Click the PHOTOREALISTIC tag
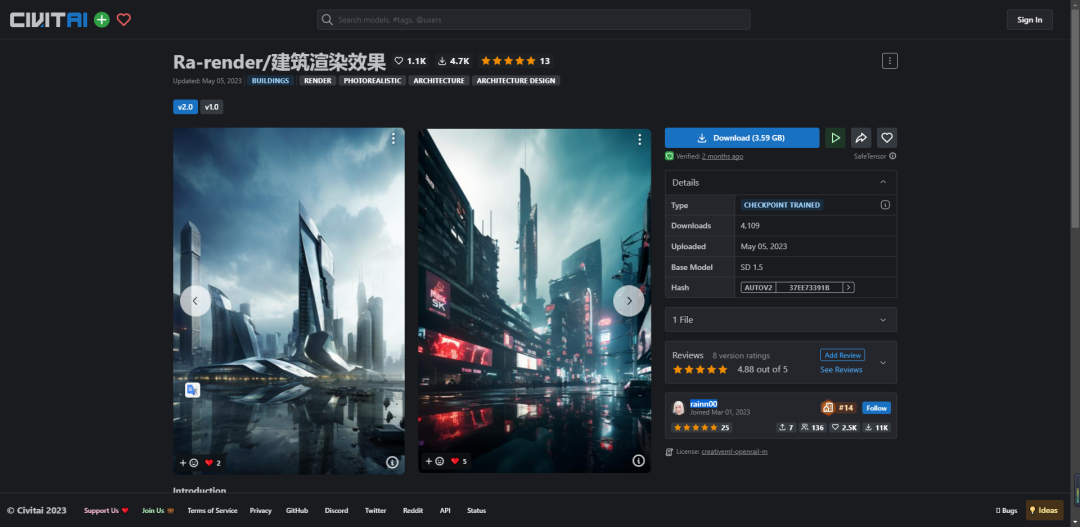 point(373,81)
